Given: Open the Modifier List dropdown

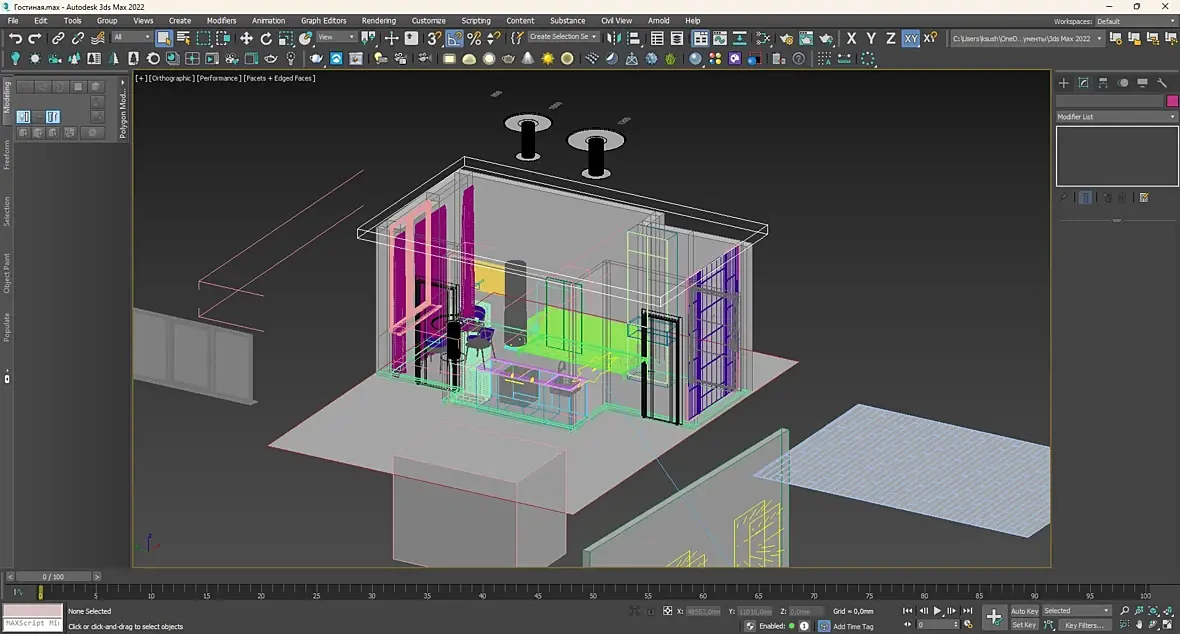Looking at the screenshot, I should pyautogui.click(x=1117, y=117).
